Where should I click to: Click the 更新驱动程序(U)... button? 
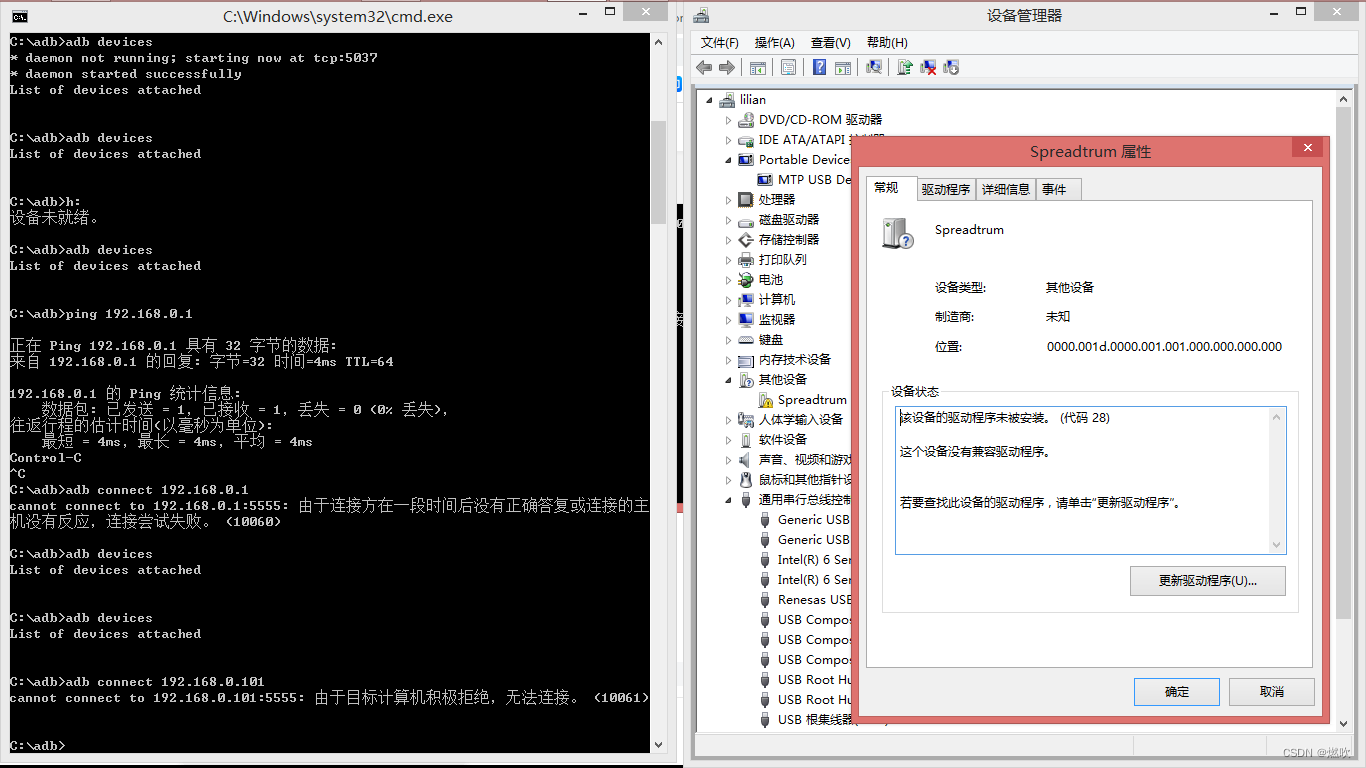[x=1208, y=581]
